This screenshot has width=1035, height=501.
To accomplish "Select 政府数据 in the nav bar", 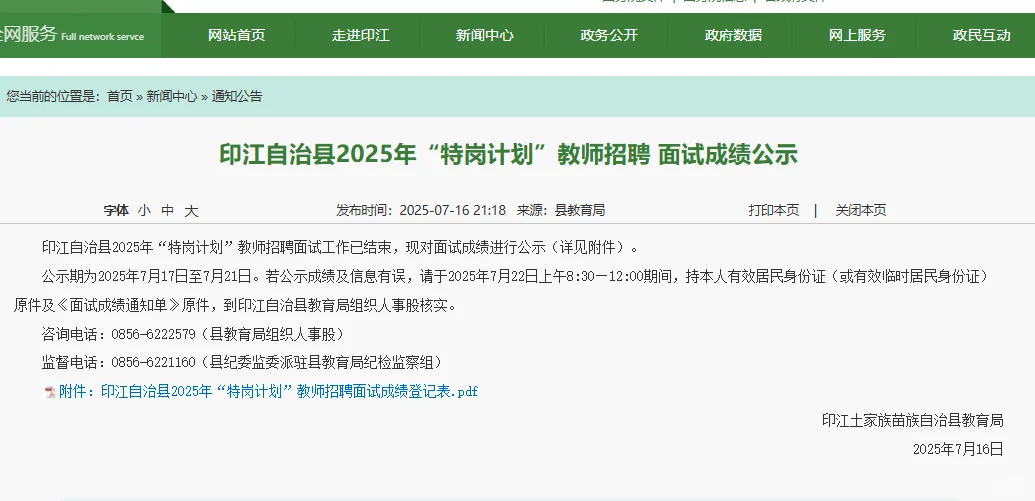I will click(x=733, y=36).
